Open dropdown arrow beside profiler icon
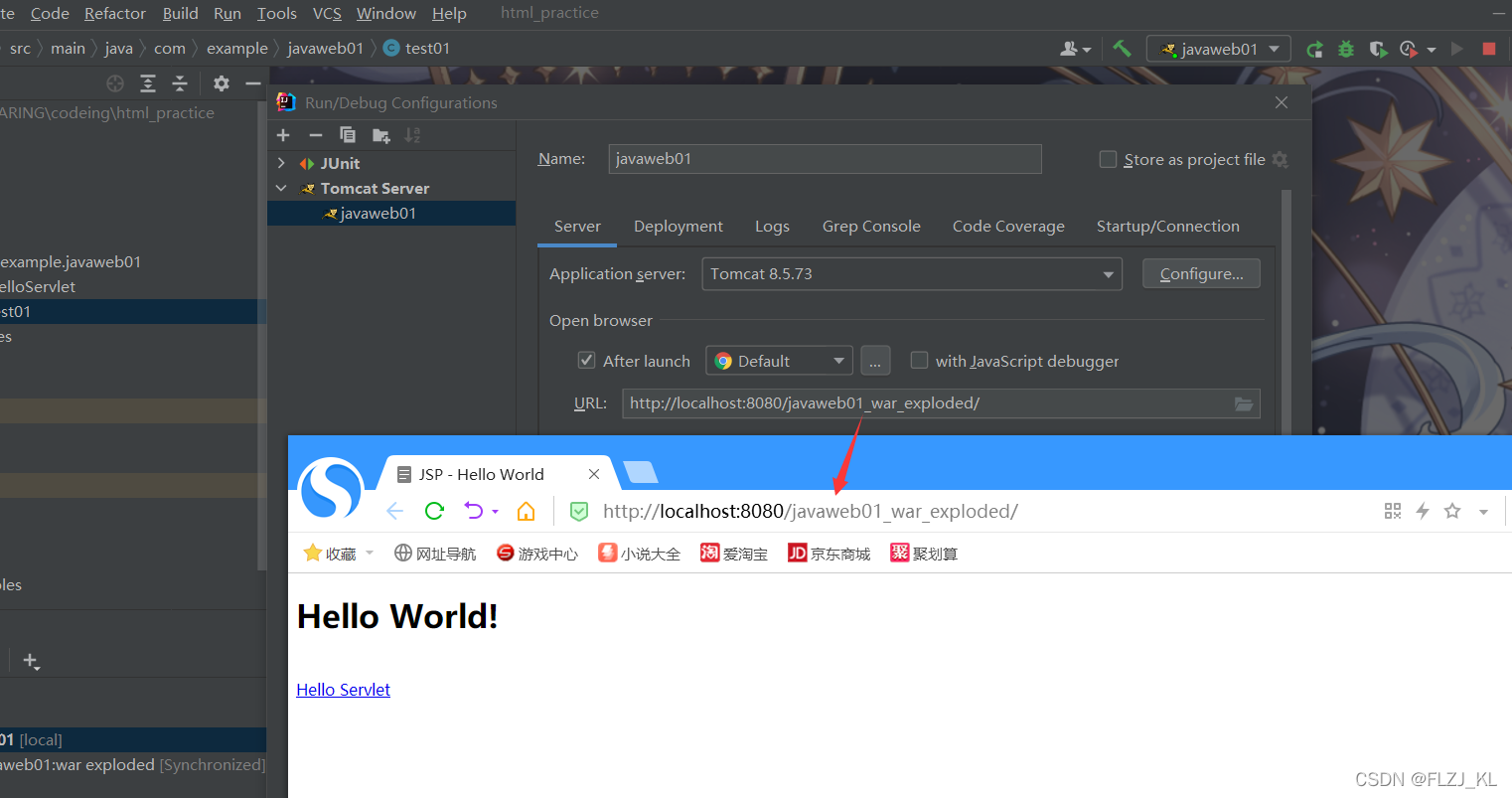The image size is (1512, 798). pos(1432,50)
